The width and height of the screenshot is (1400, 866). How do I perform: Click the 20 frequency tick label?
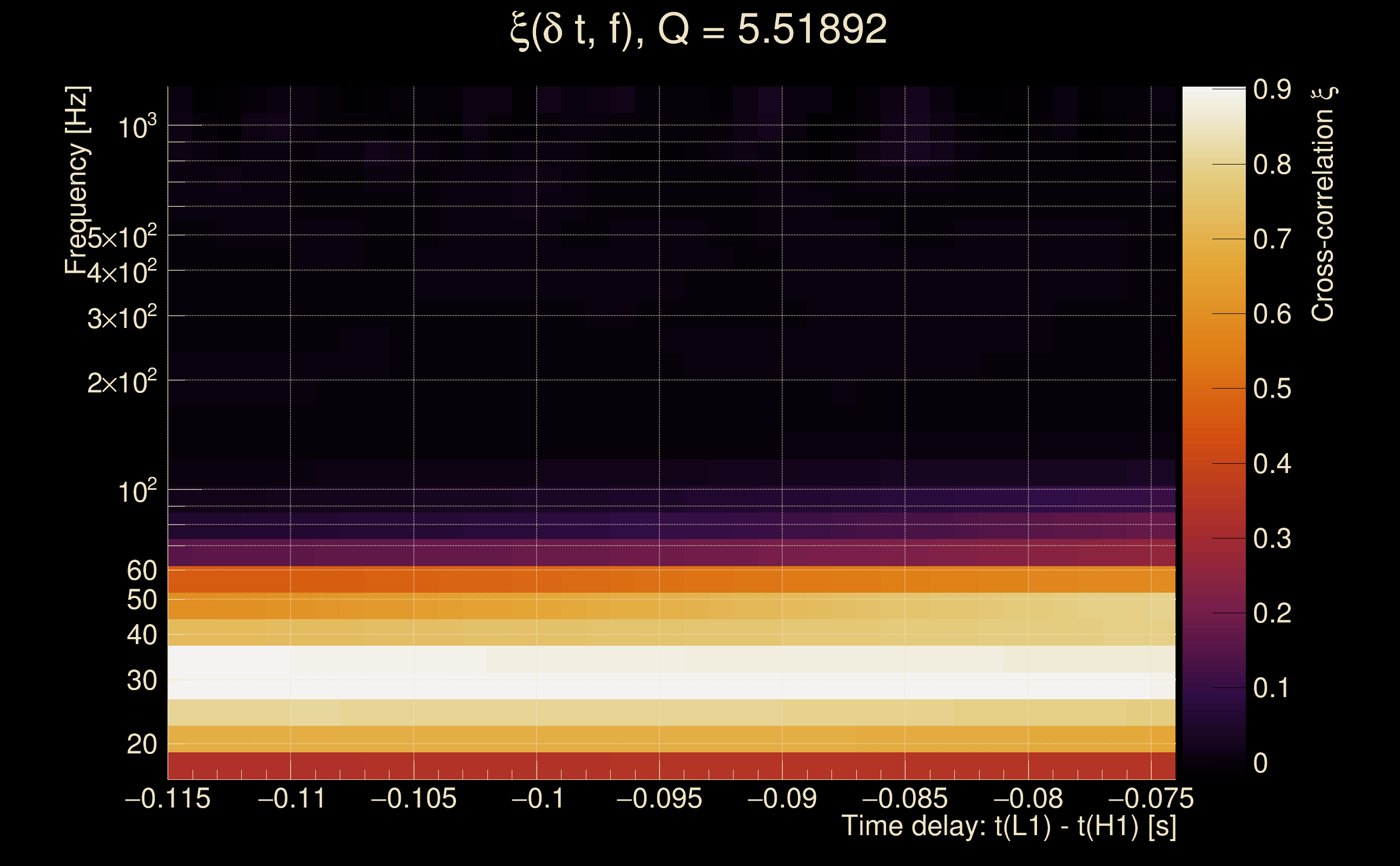point(141,745)
